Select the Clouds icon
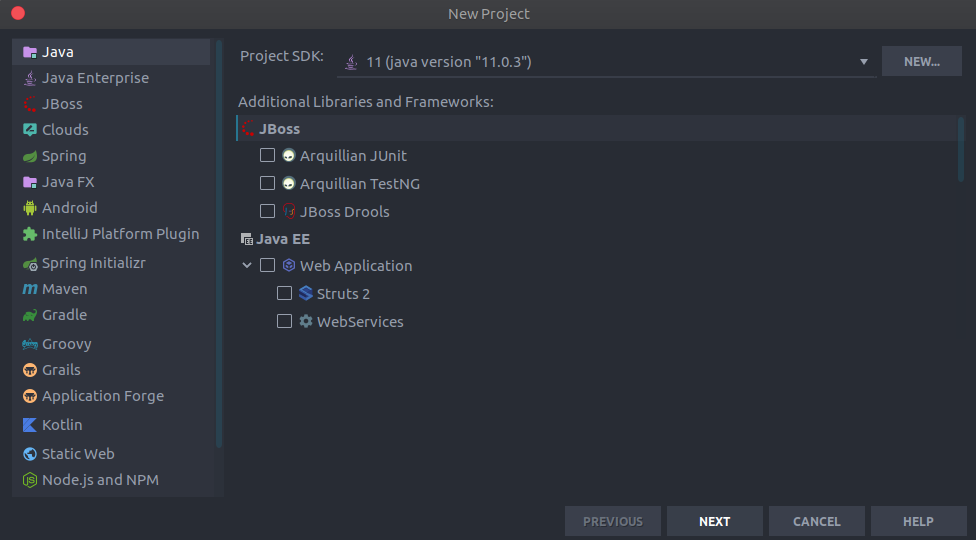The image size is (976, 540). 29,130
